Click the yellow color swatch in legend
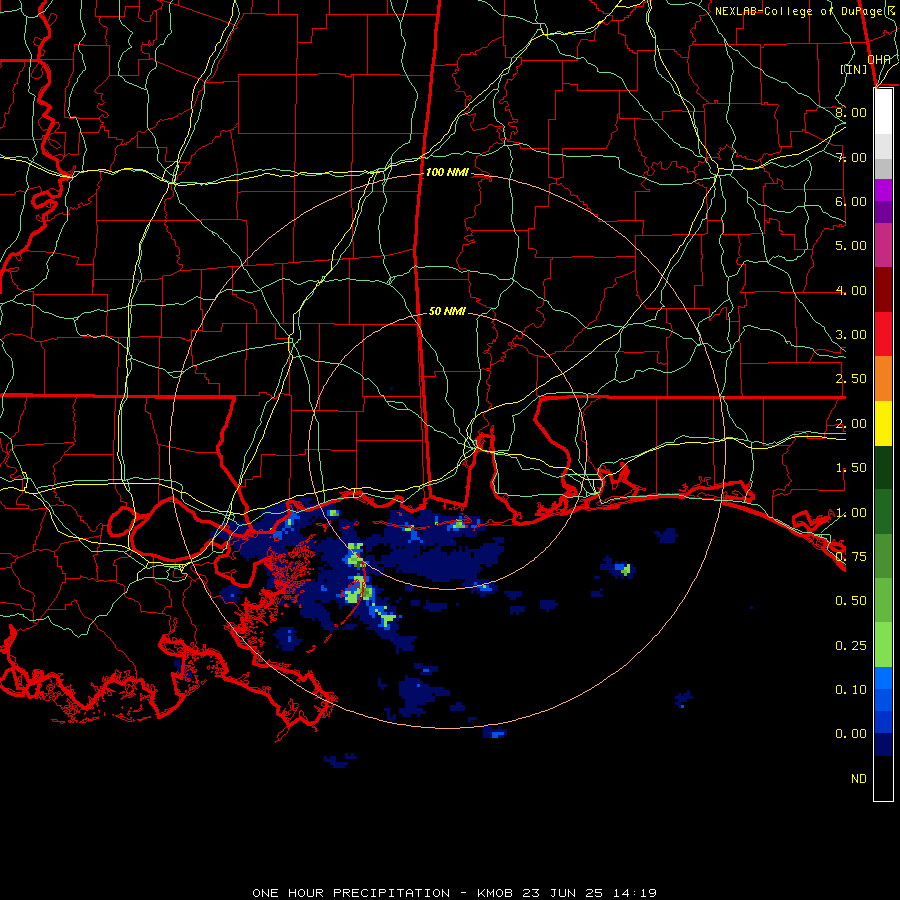The width and height of the screenshot is (900, 900). [883, 423]
